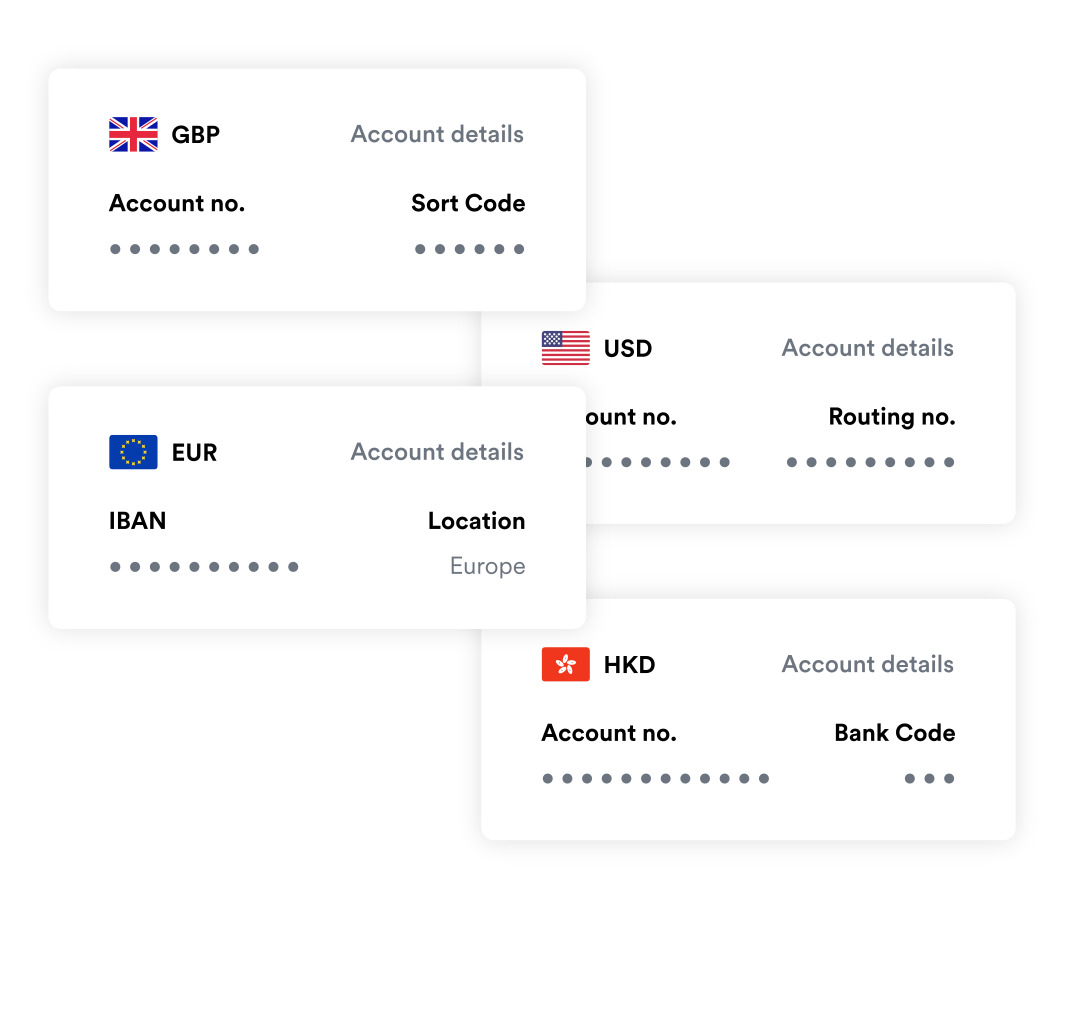This screenshot has width=1068, height=1028.
Task: Reveal the hidden GBP account number
Action: tap(184, 249)
